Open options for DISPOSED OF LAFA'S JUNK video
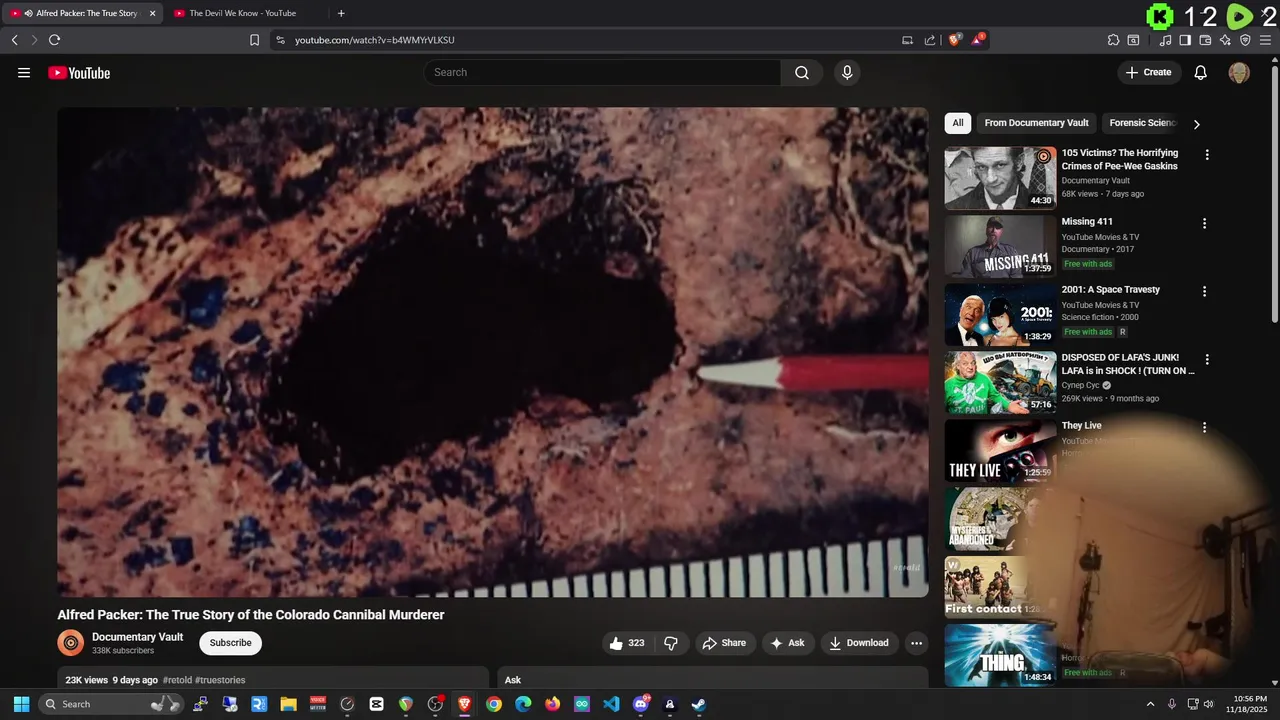 [x=1207, y=359]
